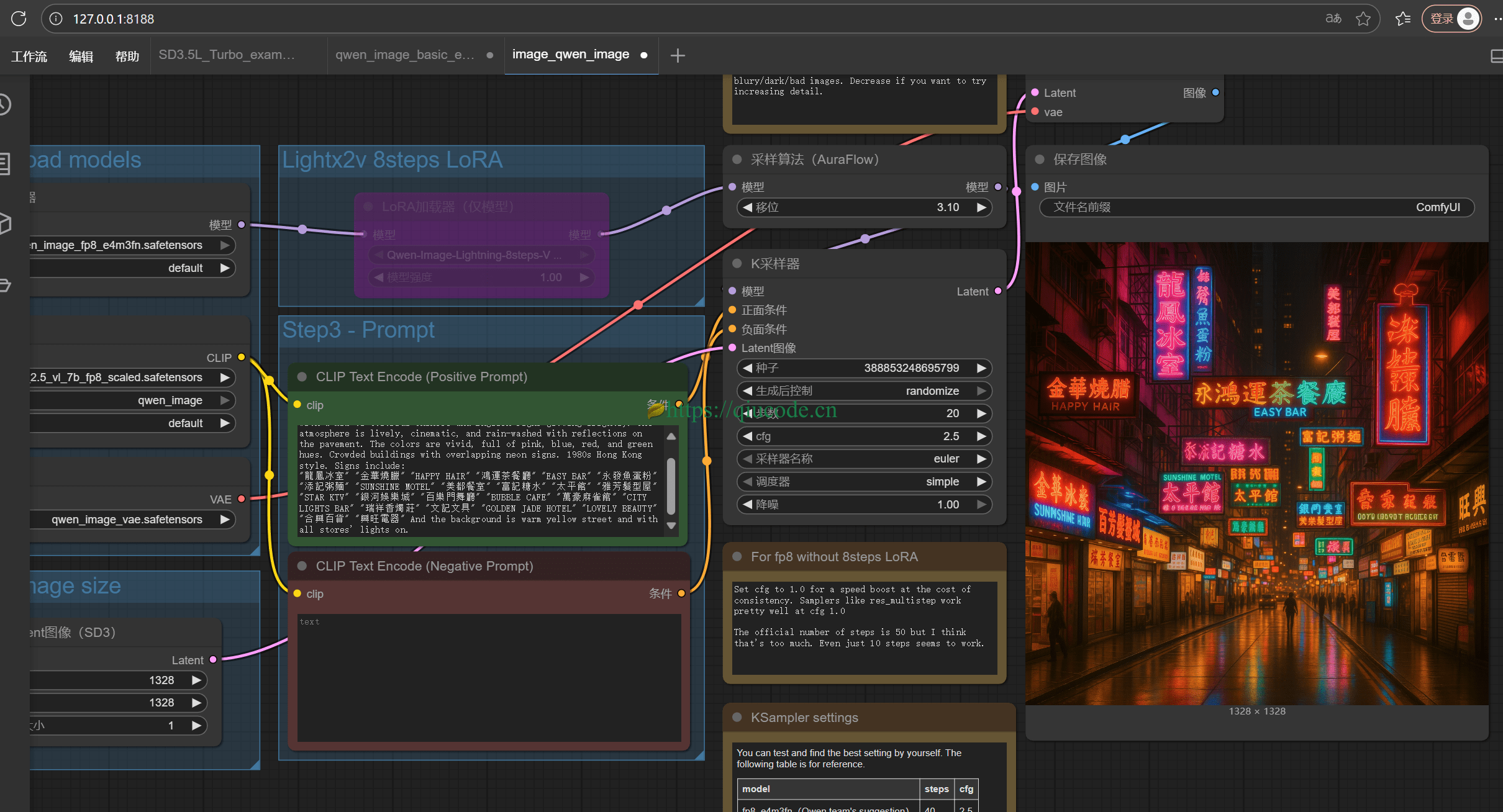Click the read aloud/translate icon in address bar
Image resolution: width=1503 pixels, height=812 pixels.
(x=1333, y=19)
